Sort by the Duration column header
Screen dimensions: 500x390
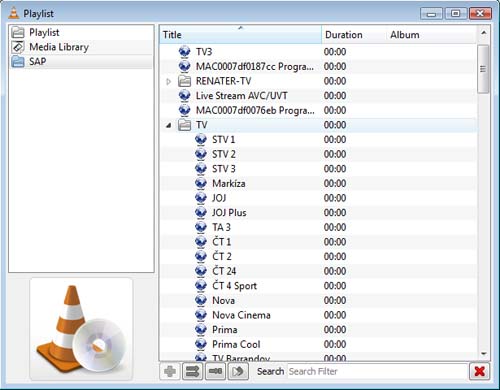pyautogui.click(x=354, y=35)
